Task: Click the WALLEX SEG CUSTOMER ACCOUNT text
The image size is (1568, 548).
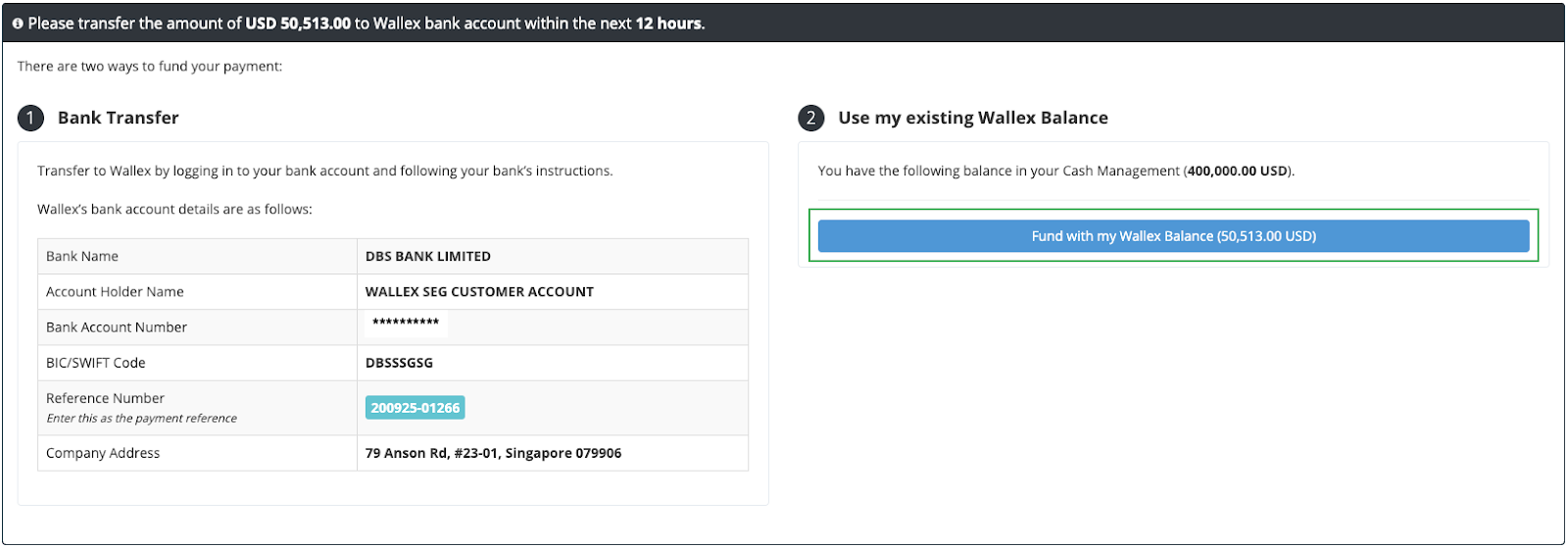Action: tap(479, 292)
